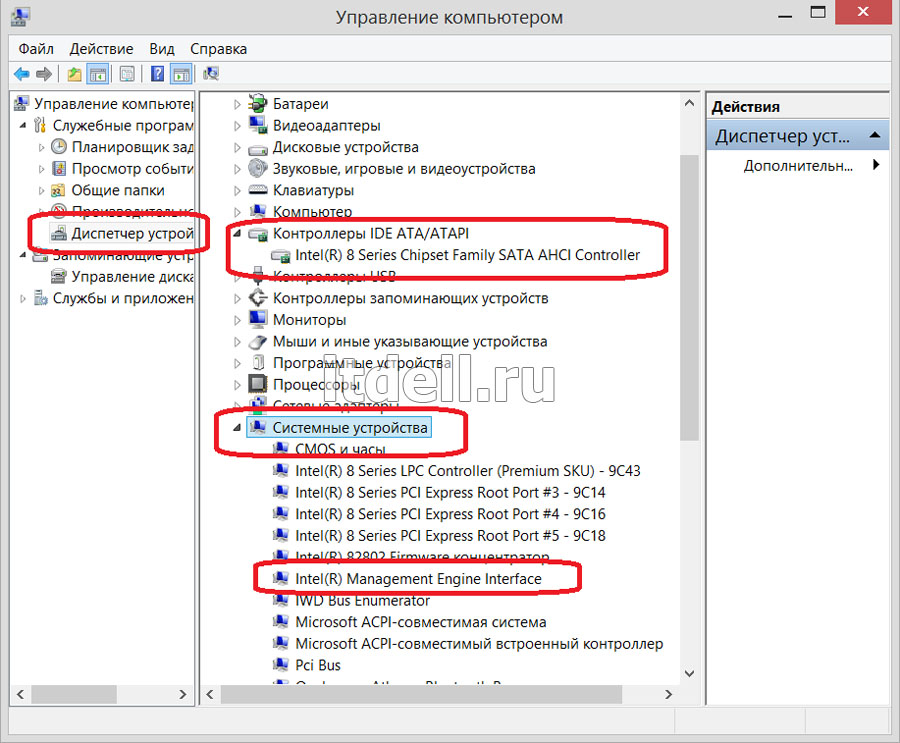Image resolution: width=900 pixels, height=743 pixels.
Task: Click the Дисковые устройства drive icon
Action: (258, 148)
